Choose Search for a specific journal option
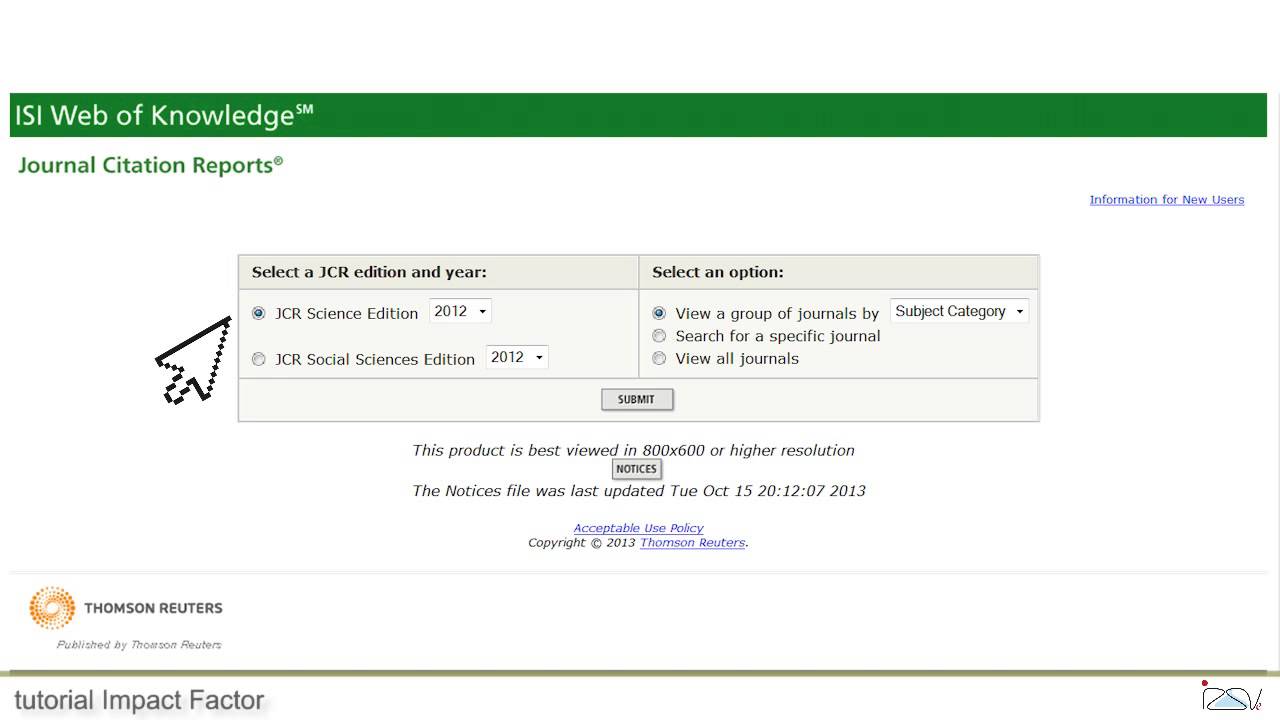The image size is (1280, 720). [x=659, y=336]
